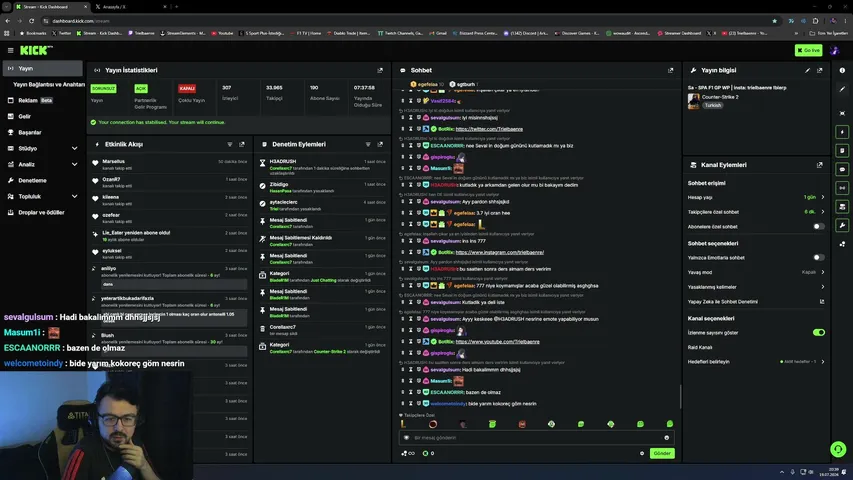Pop out the Yayın İstatistikleri panel

(x=380, y=70)
